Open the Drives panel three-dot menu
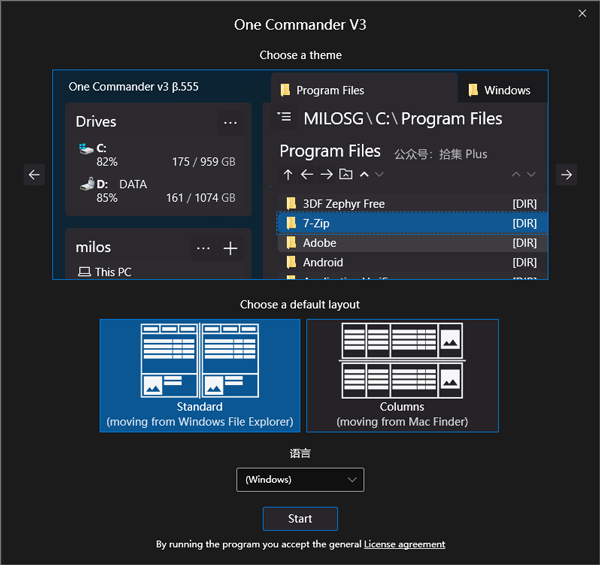This screenshot has width=600, height=565. (230, 123)
